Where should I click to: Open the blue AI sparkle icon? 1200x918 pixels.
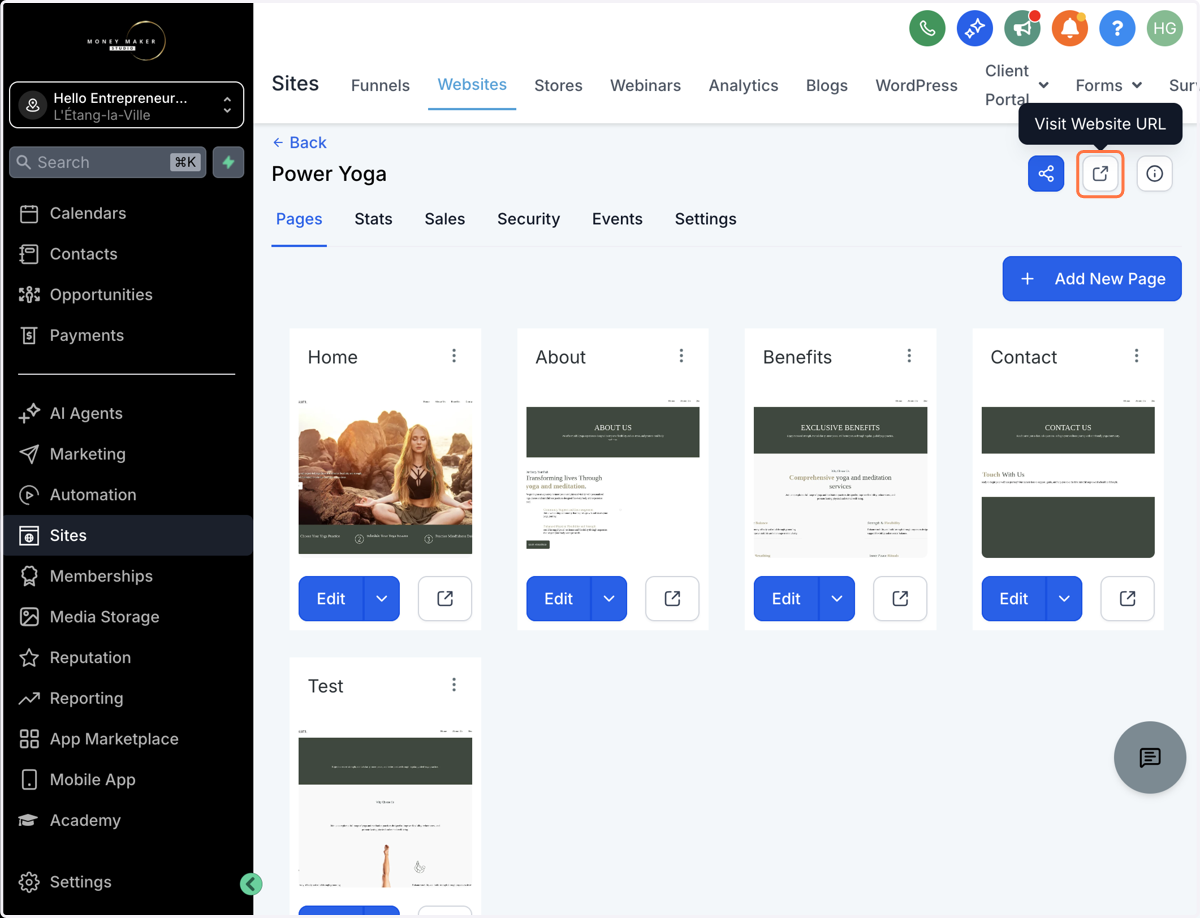click(974, 29)
